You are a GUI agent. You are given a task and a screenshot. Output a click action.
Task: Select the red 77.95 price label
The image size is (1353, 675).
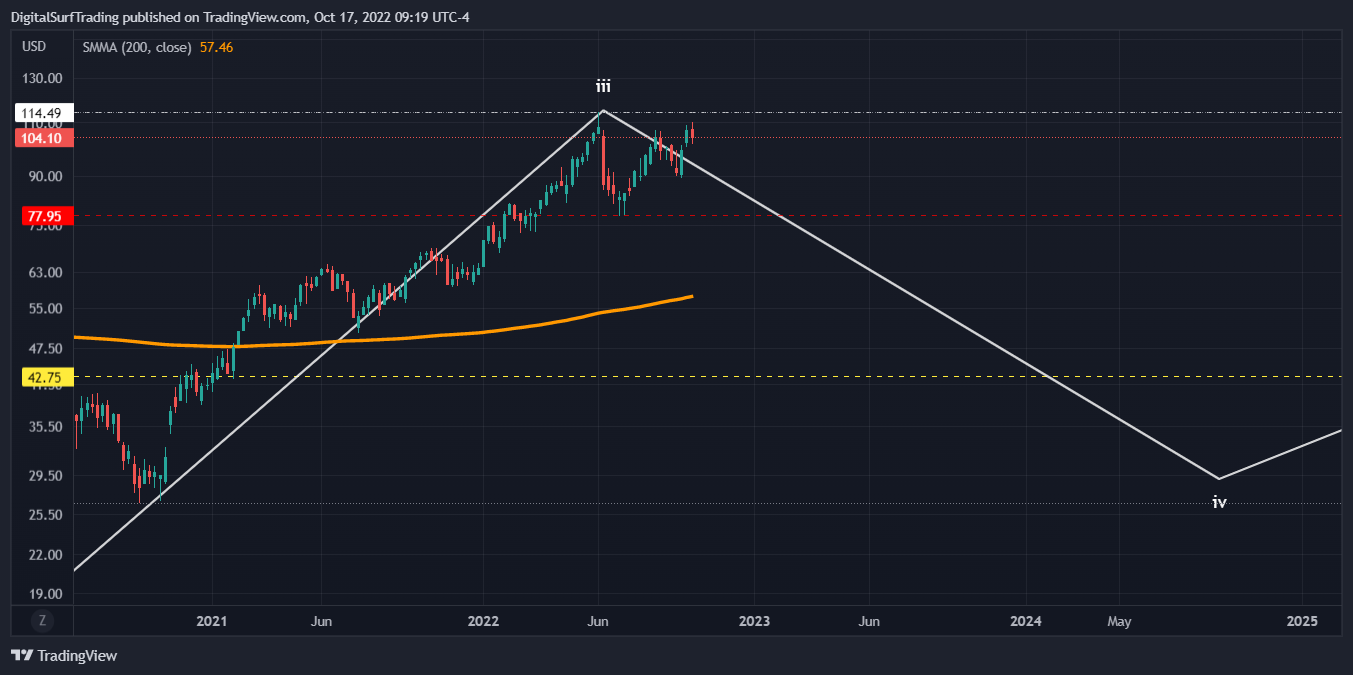click(46, 215)
